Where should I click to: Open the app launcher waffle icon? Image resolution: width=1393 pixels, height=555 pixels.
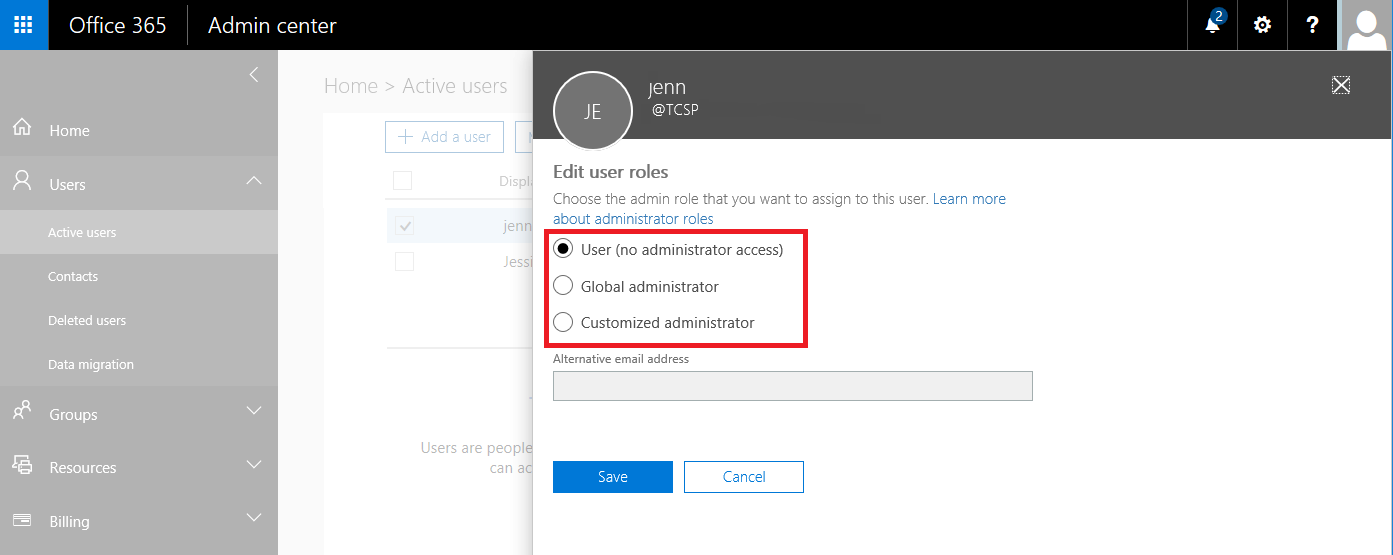click(x=24, y=25)
